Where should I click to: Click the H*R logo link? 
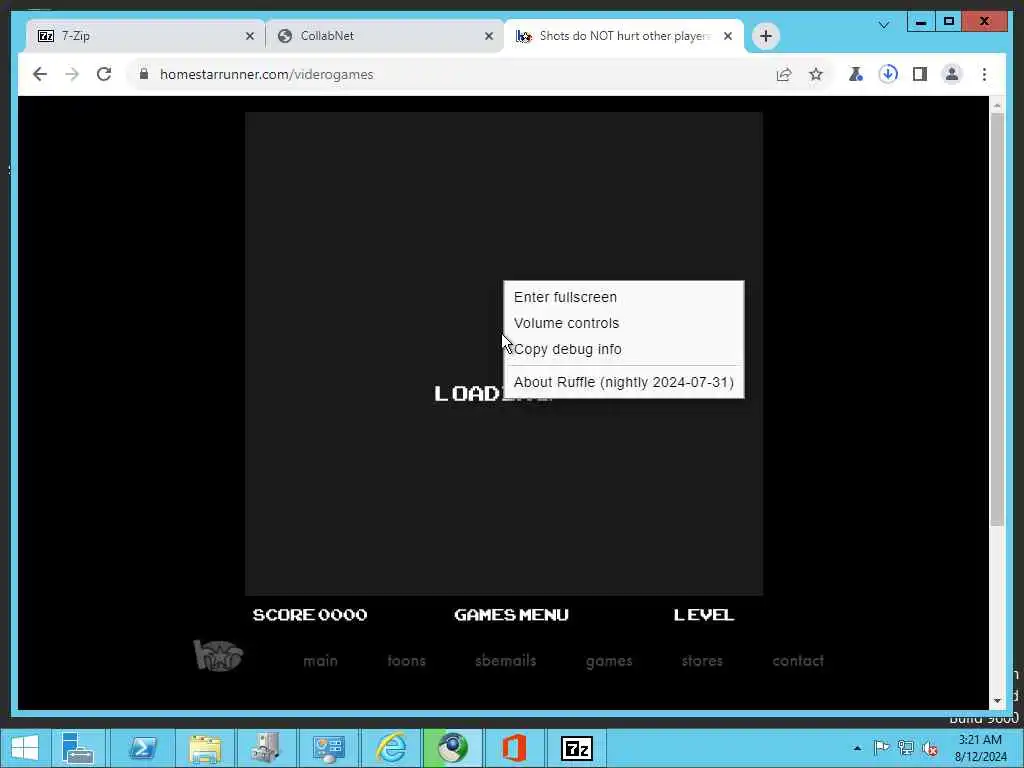coord(218,656)
